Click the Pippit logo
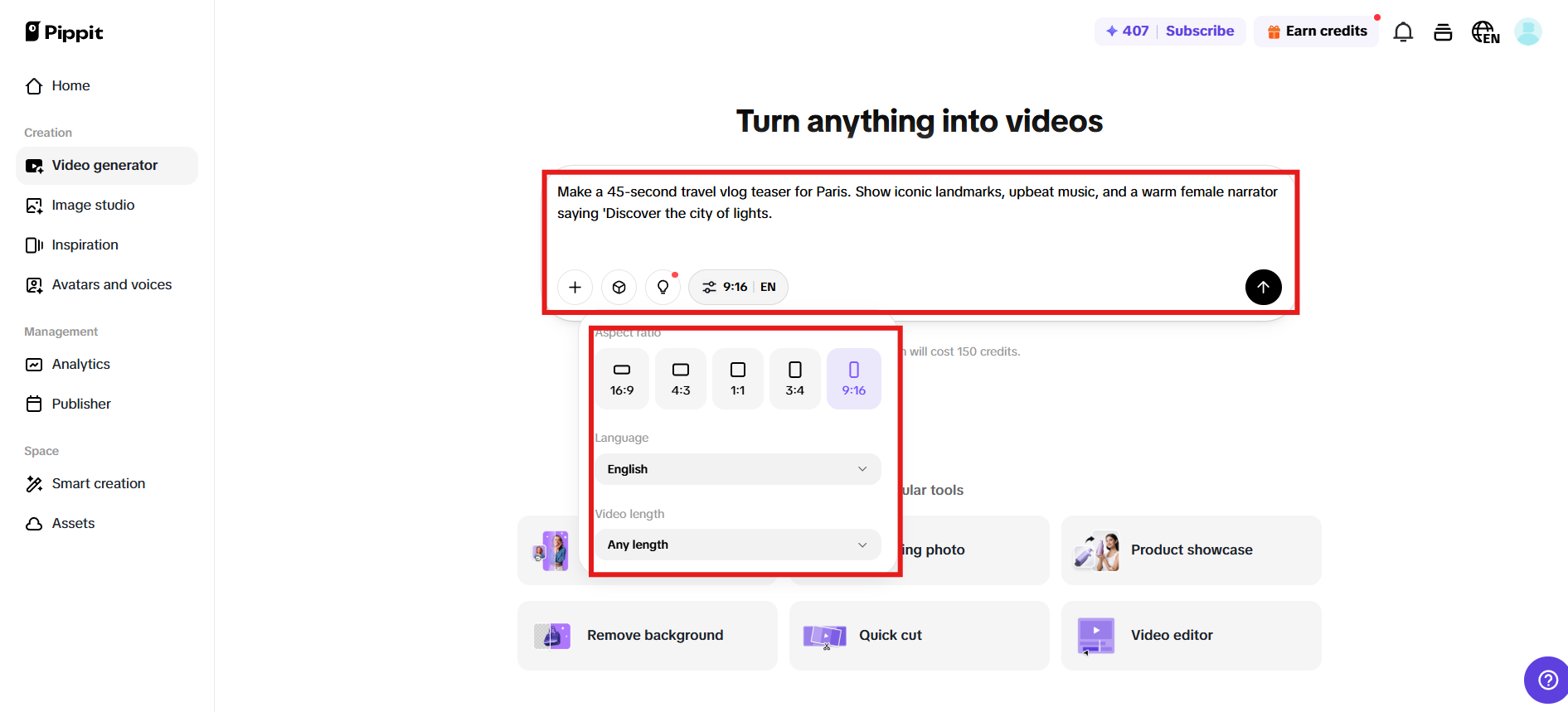The image size is (1568, 712). pos(64,32)
